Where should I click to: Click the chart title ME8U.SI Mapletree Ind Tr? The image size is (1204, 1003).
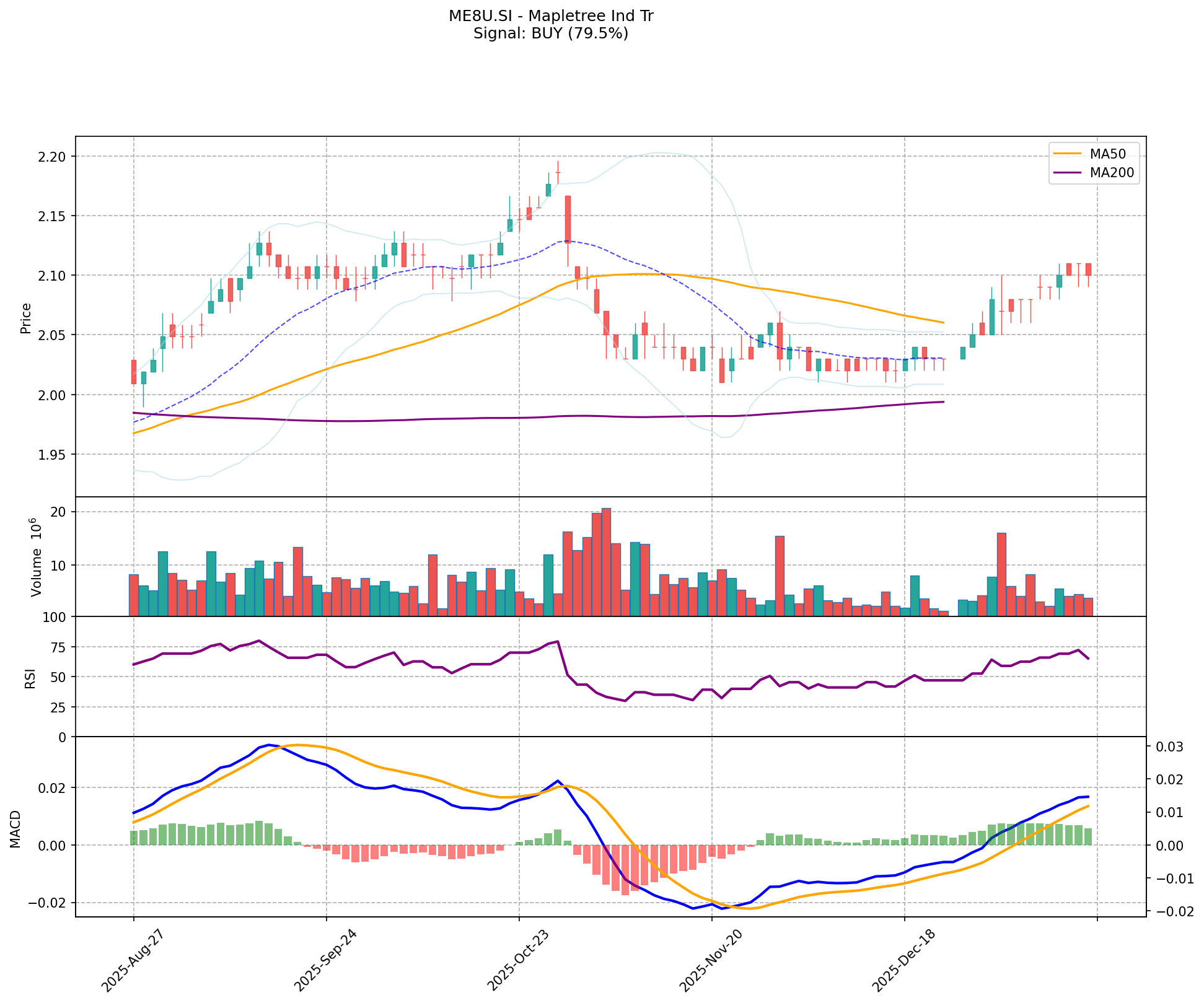(x=551, y=16)
